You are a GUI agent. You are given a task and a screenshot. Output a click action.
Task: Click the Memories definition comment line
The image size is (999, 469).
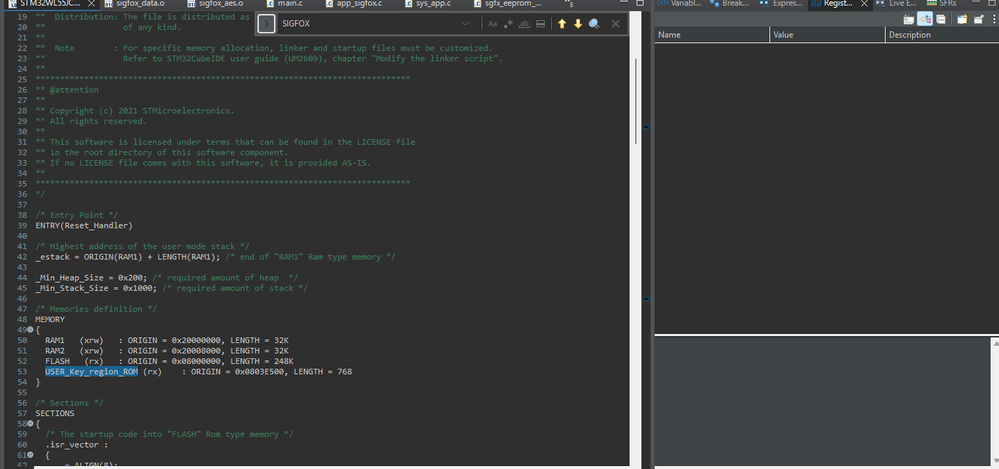pos(96,309)
